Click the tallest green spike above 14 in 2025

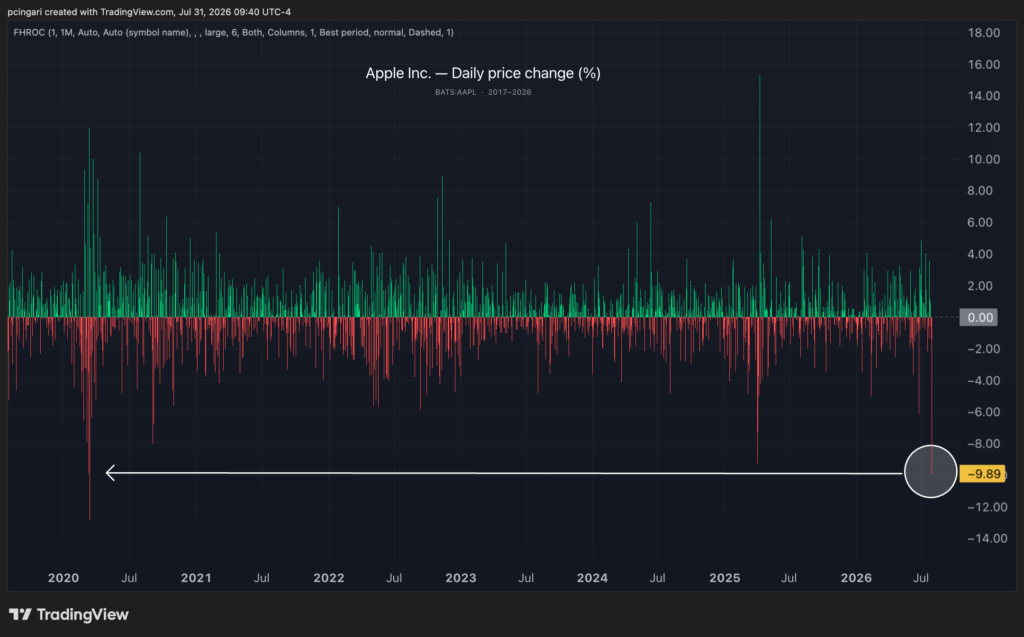(759, 196)
